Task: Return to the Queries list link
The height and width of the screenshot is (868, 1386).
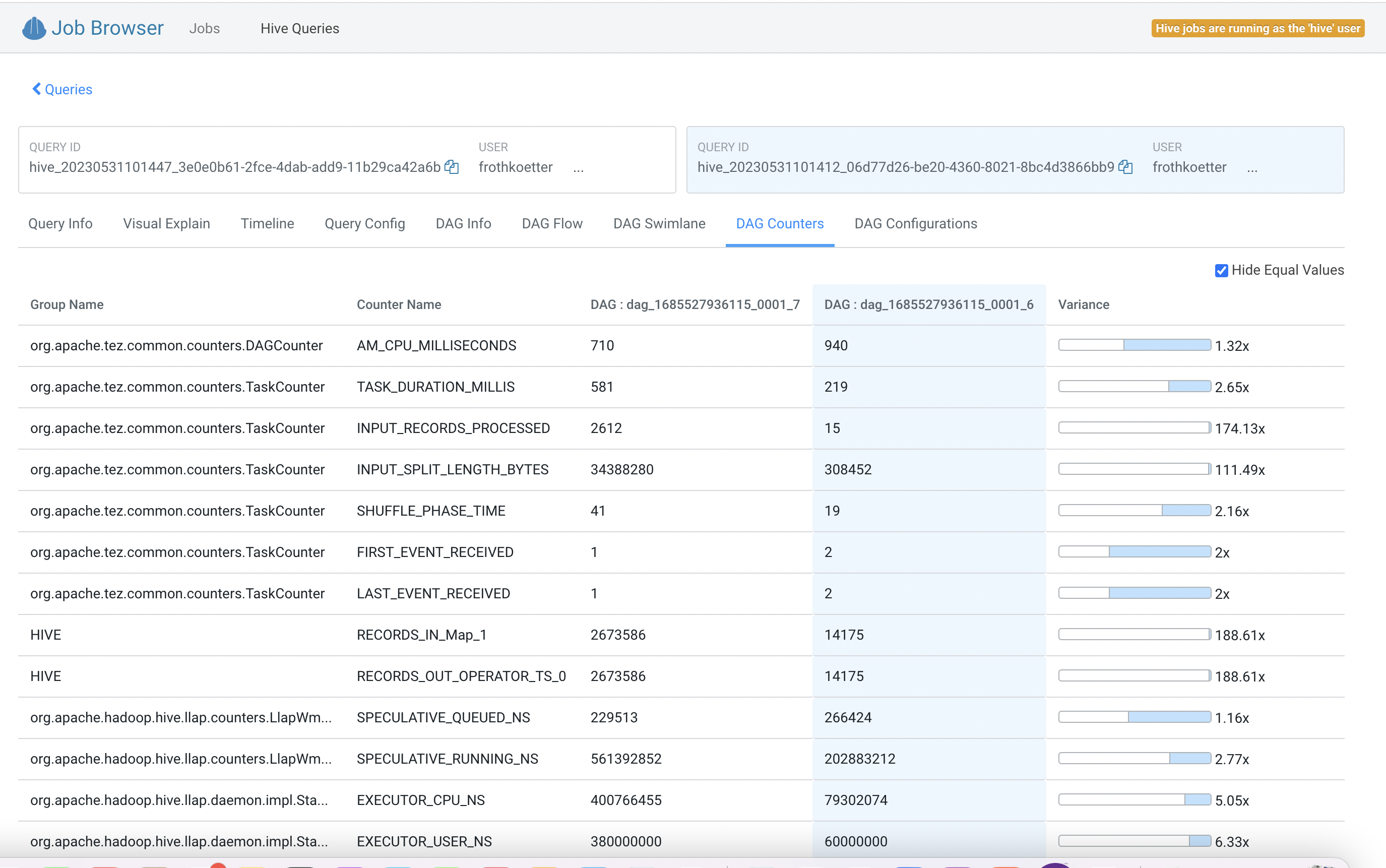Action: click(69, 90)
